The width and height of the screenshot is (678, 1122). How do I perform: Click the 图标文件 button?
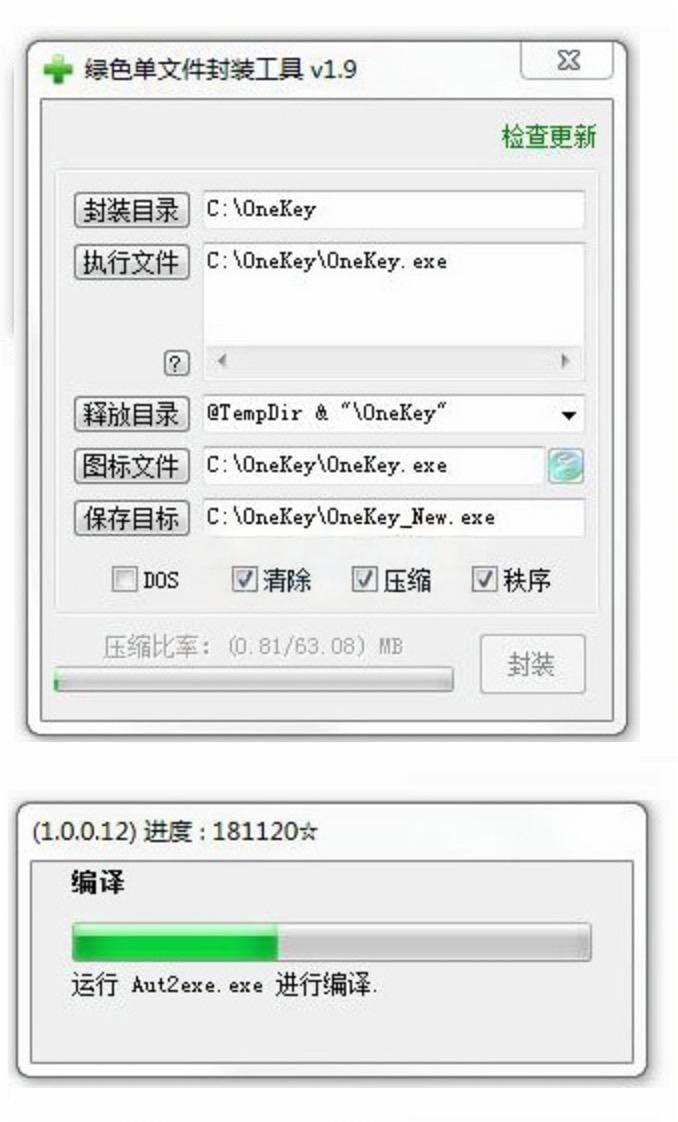pyautogui.click(x=132, y=466)
